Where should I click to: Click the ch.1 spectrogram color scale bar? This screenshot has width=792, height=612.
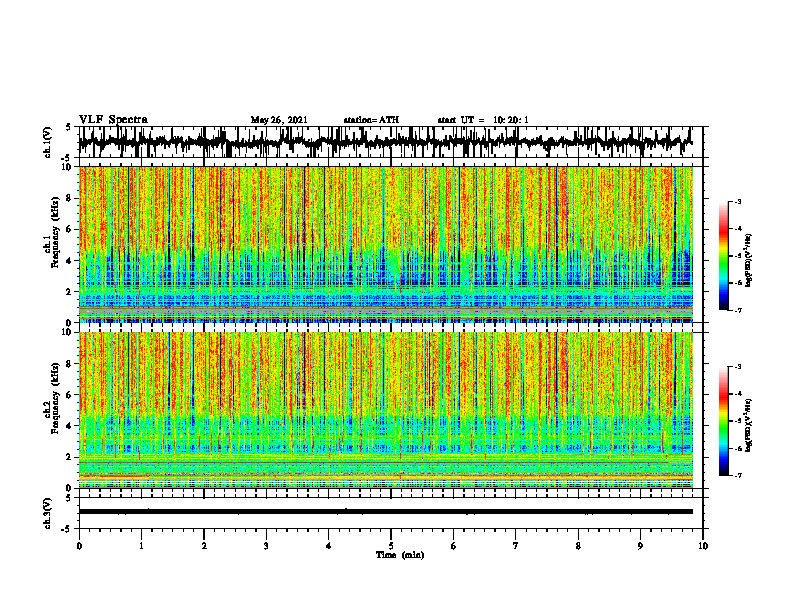[724, 256]
